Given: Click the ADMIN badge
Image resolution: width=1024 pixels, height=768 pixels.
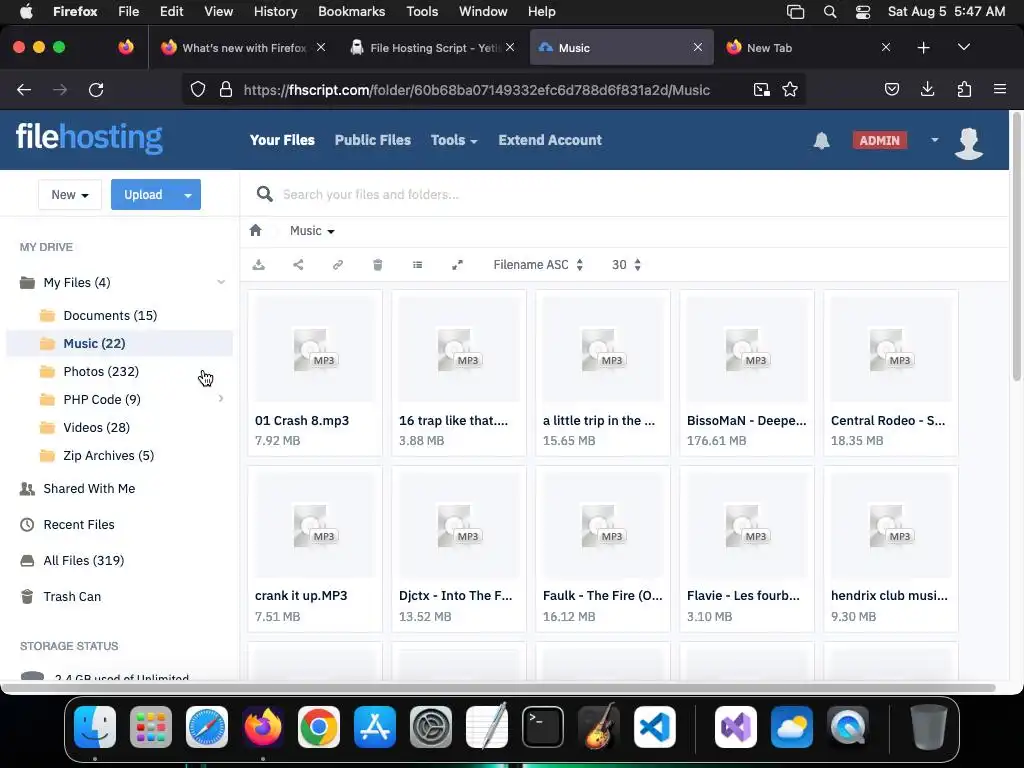Looking at the screenshot, I should tap(880, 140).
